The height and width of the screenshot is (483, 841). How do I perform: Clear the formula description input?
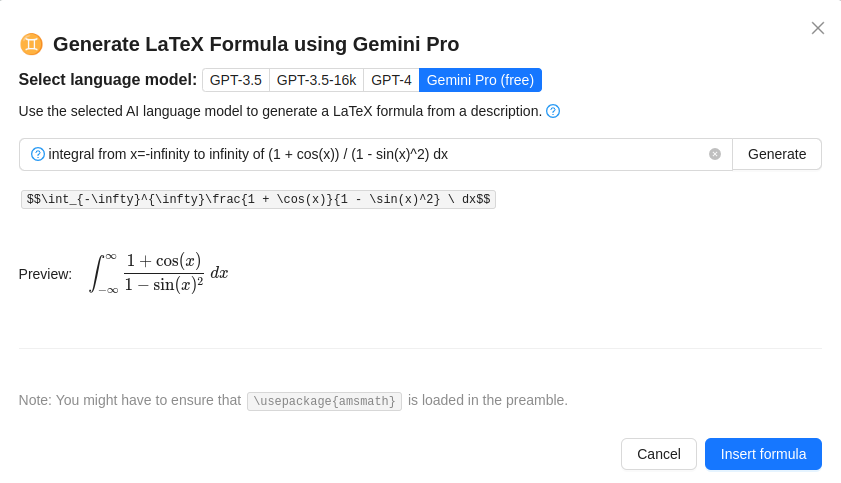click(x=715, y=154)
